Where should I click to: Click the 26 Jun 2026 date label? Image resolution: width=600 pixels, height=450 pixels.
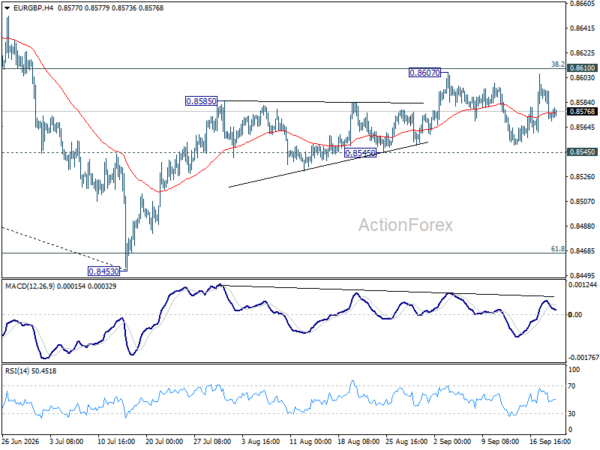coord(21,441)
